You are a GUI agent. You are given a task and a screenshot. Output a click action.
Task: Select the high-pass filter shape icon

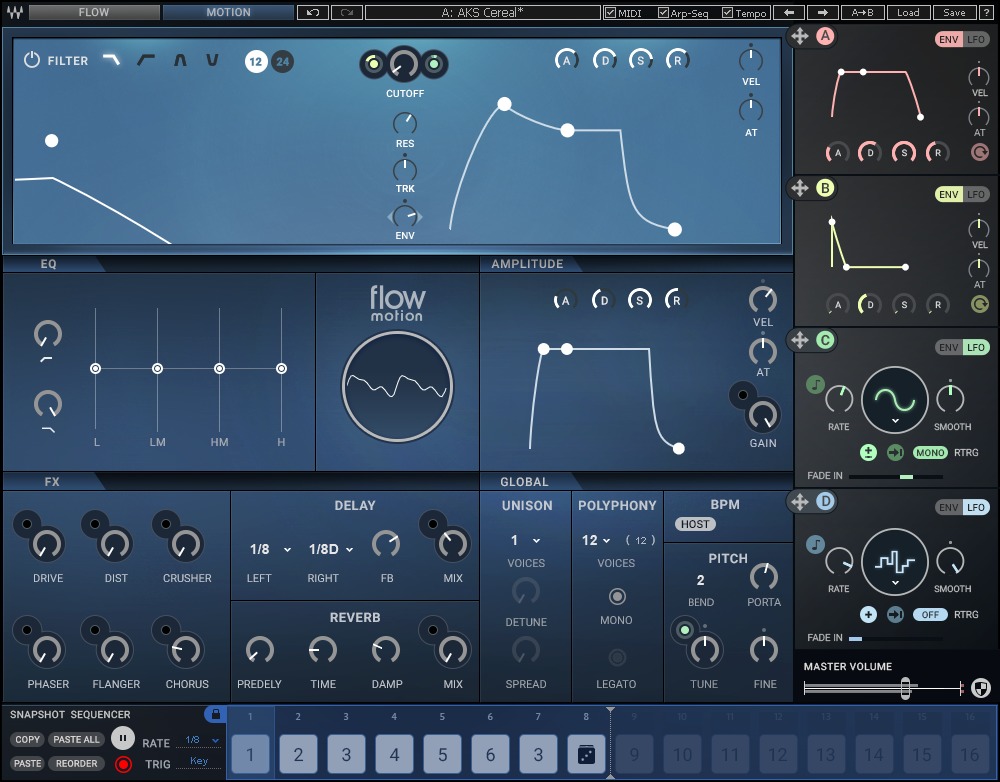click(x=146, y=60)
